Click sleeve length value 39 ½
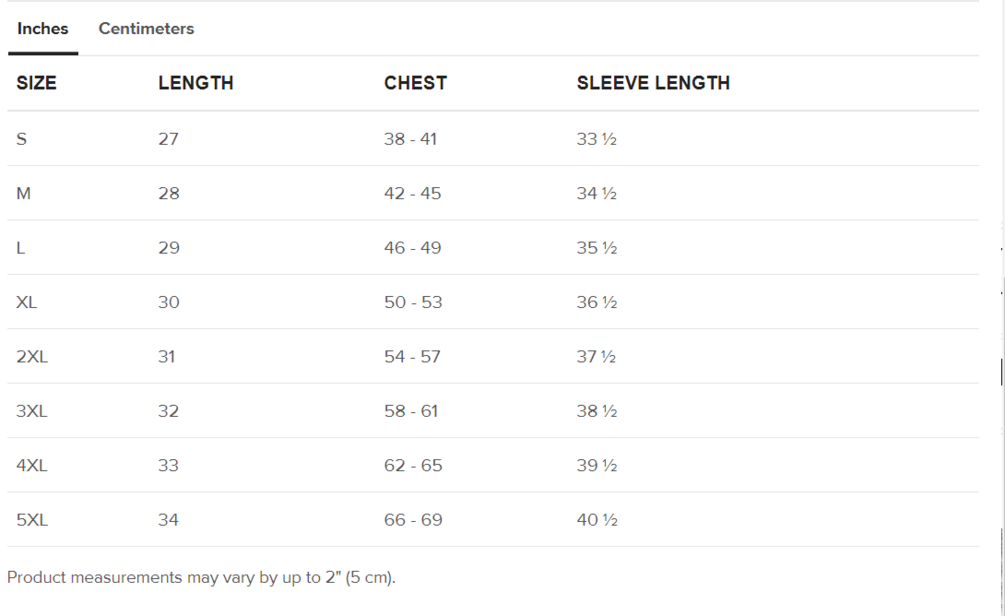This screenshot has height=616, width=1005. pos(597,466)
